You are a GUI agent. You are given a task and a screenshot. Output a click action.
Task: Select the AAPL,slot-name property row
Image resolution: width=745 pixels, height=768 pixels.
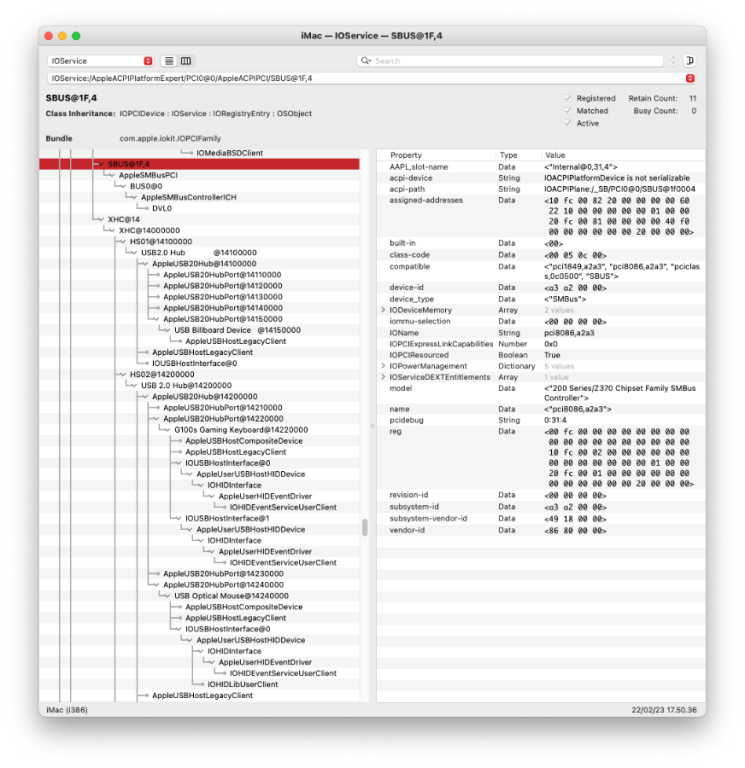coord(541,167)
